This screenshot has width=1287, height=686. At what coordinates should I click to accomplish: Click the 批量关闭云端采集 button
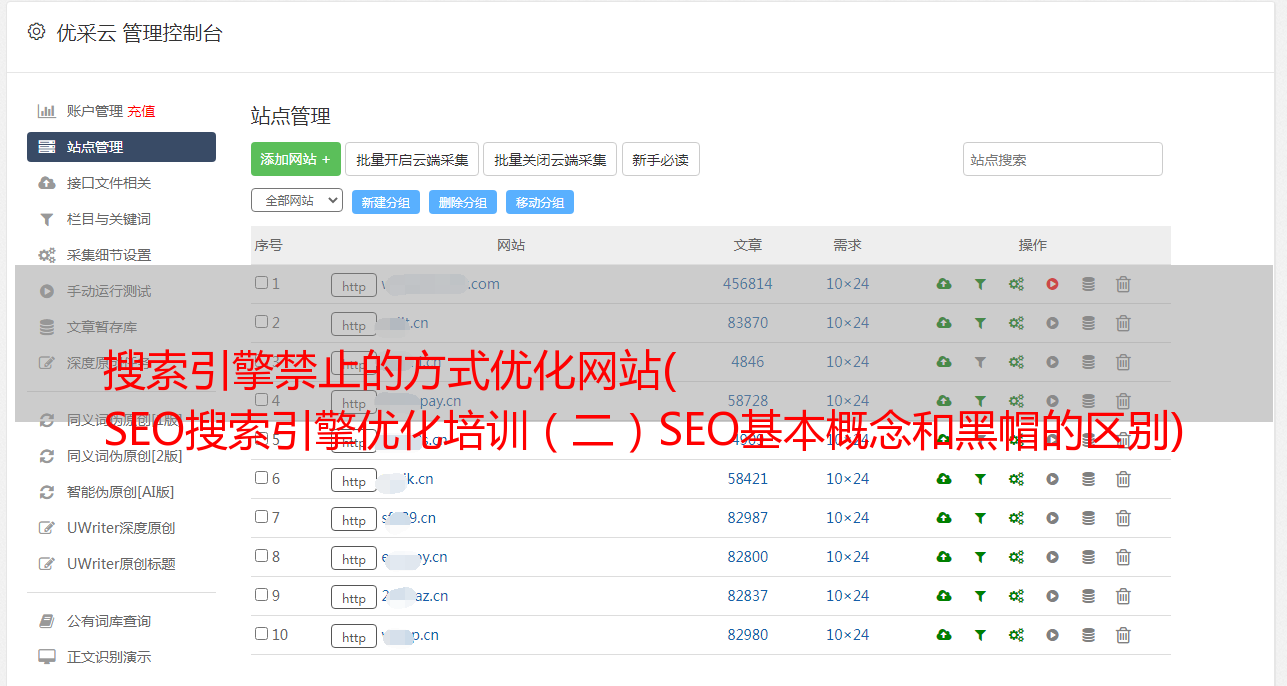[x=550, y=159]
